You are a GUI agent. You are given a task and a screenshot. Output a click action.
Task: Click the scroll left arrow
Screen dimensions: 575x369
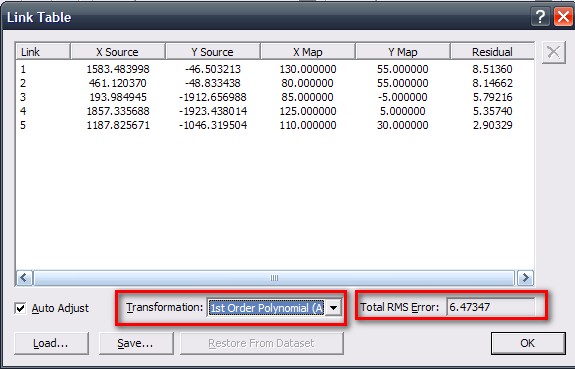[24, 278]
